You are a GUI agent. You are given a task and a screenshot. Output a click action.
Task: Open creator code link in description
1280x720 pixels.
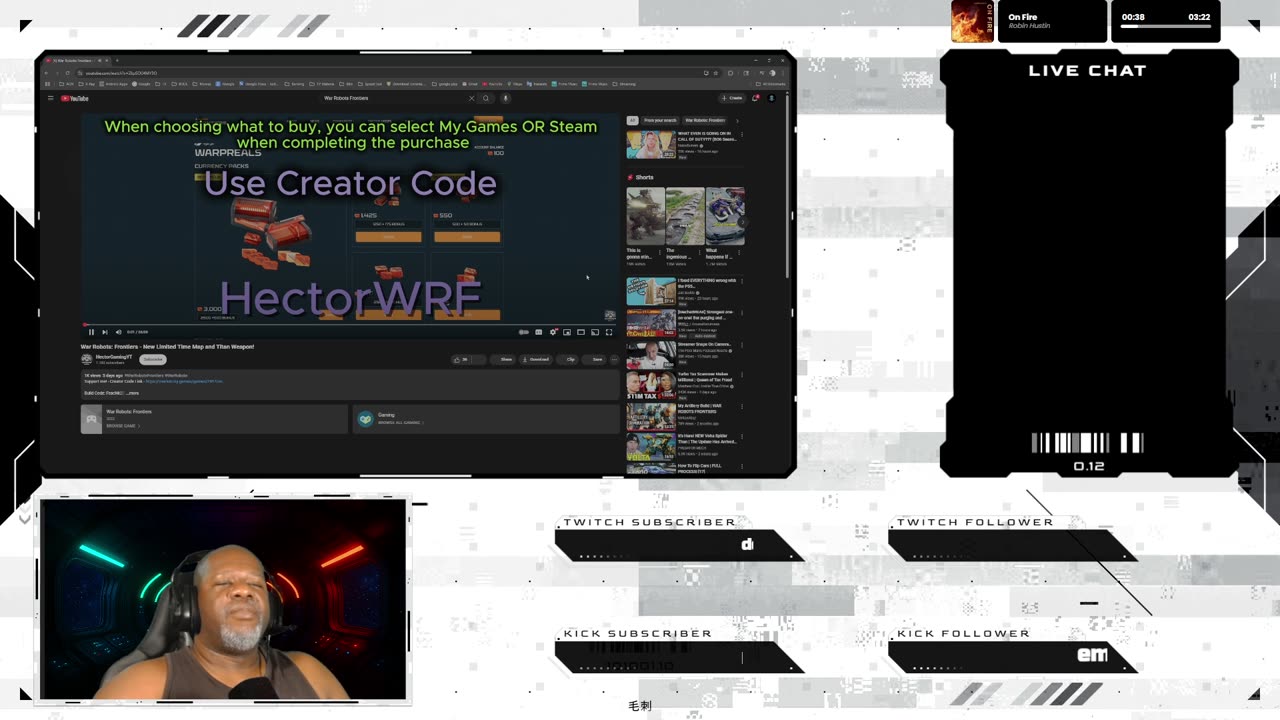click(x=185, y=381)
